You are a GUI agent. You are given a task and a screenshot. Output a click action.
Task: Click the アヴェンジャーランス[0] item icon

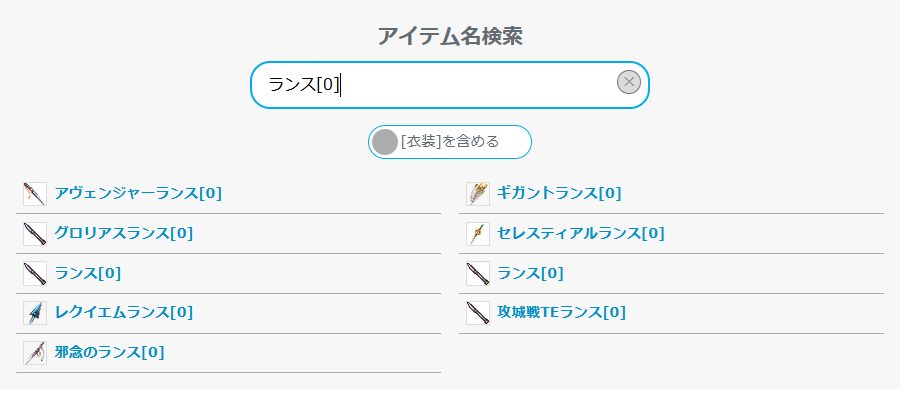click(35, 194)
